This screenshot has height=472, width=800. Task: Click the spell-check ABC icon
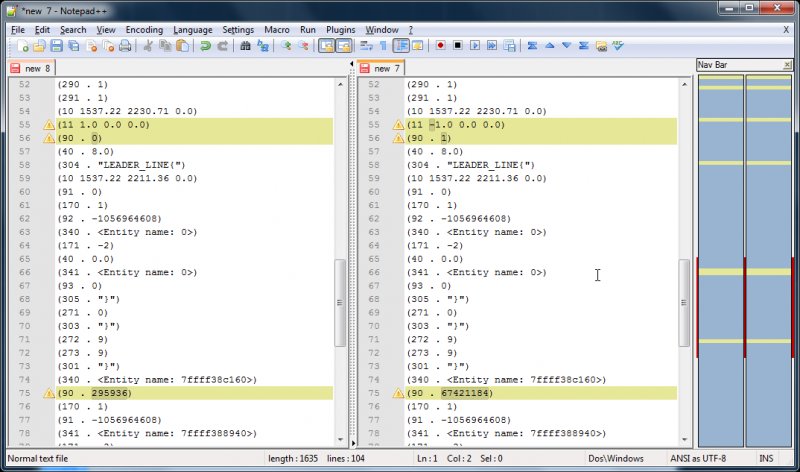click(x=618, y=46)
